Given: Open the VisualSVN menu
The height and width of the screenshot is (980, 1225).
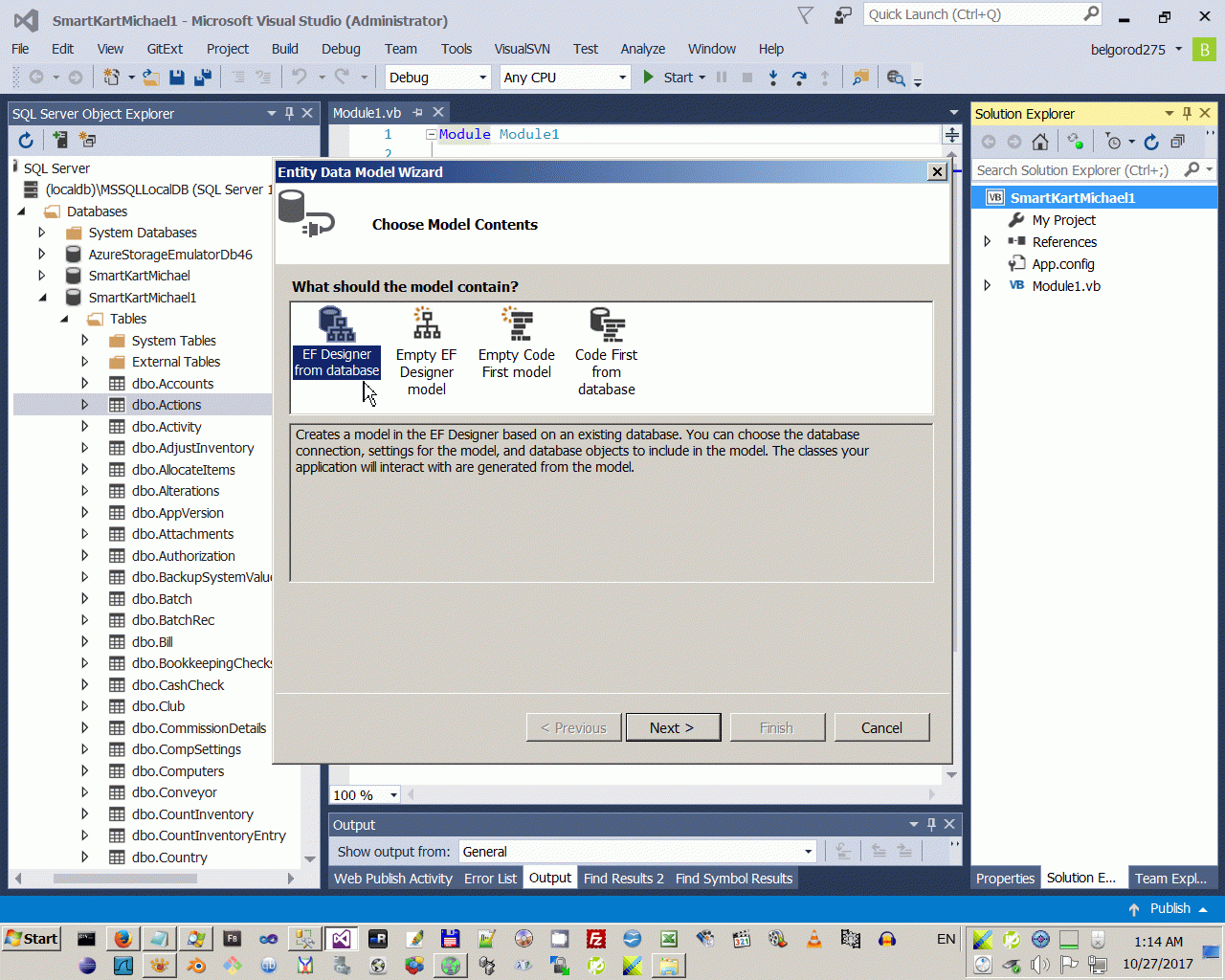Looking at the screenshot, I should click(x=522, y=49).
